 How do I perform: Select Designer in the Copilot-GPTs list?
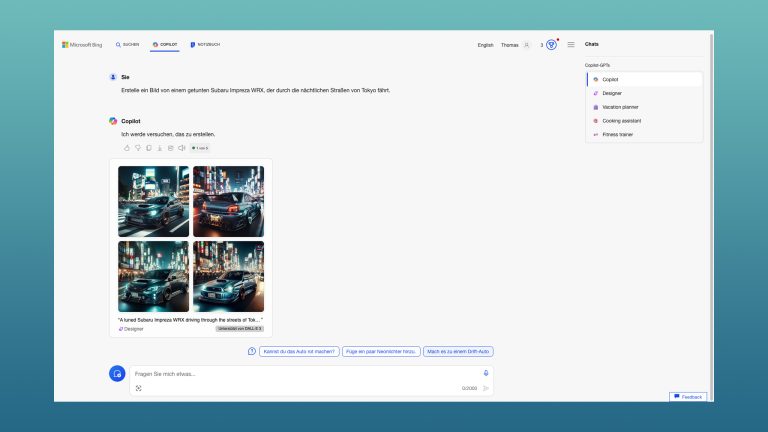coord(611,93)
